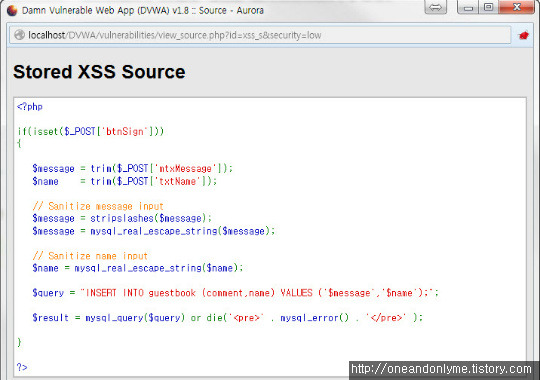The height and width of the screenshot is (380, 540).
Task: Click the INSERT INTO guestbook query line
Action: click(236, 293)
